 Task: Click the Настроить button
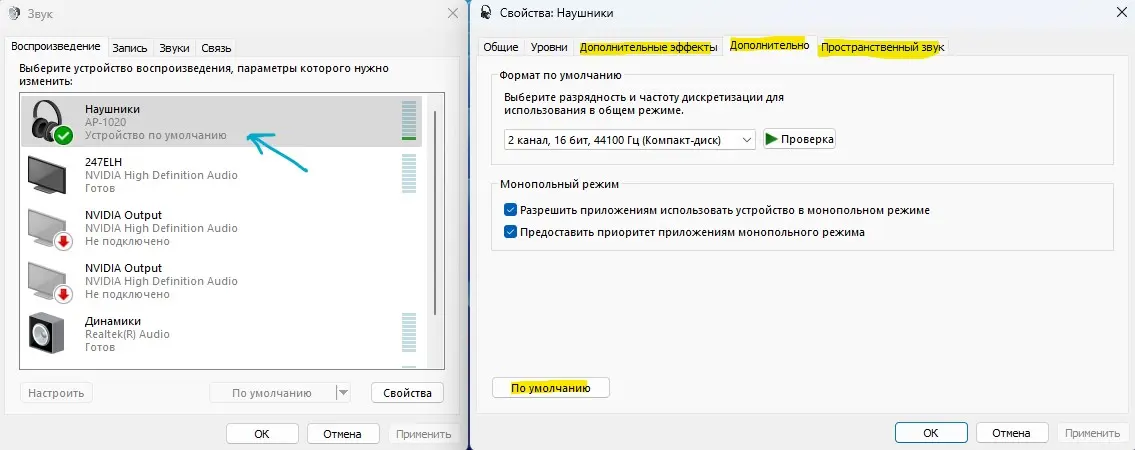pyautogui.click(x=56, y=393)
